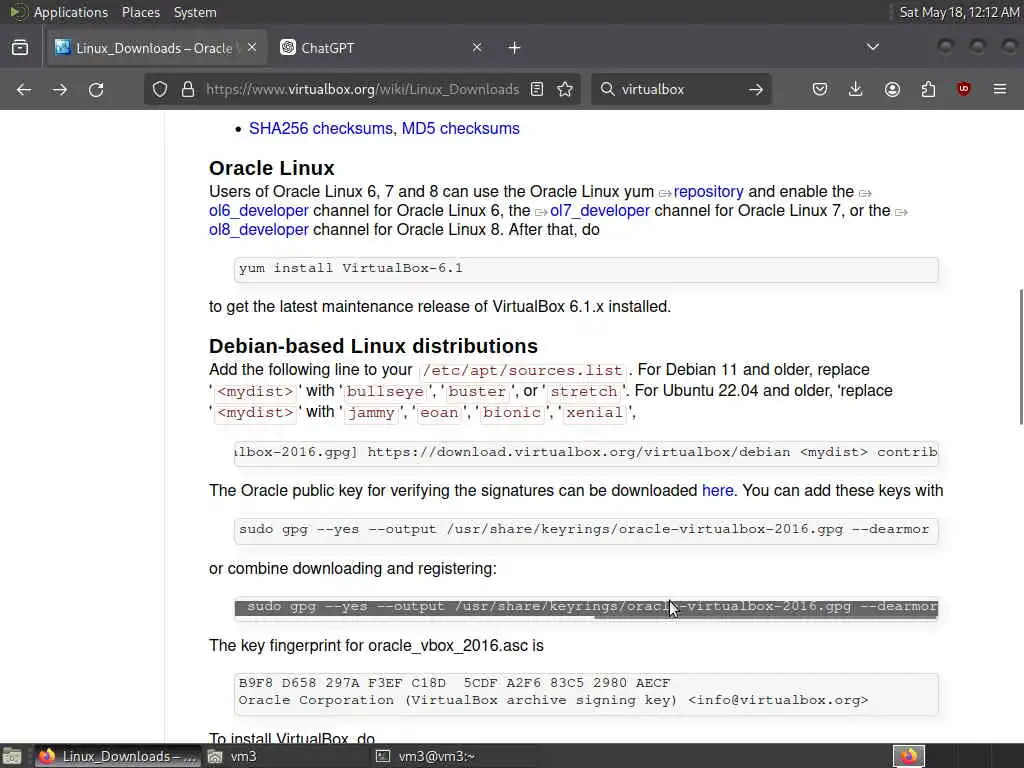Focus the URL address bar
The image size is (1024, 768).
tap(362, 89)
